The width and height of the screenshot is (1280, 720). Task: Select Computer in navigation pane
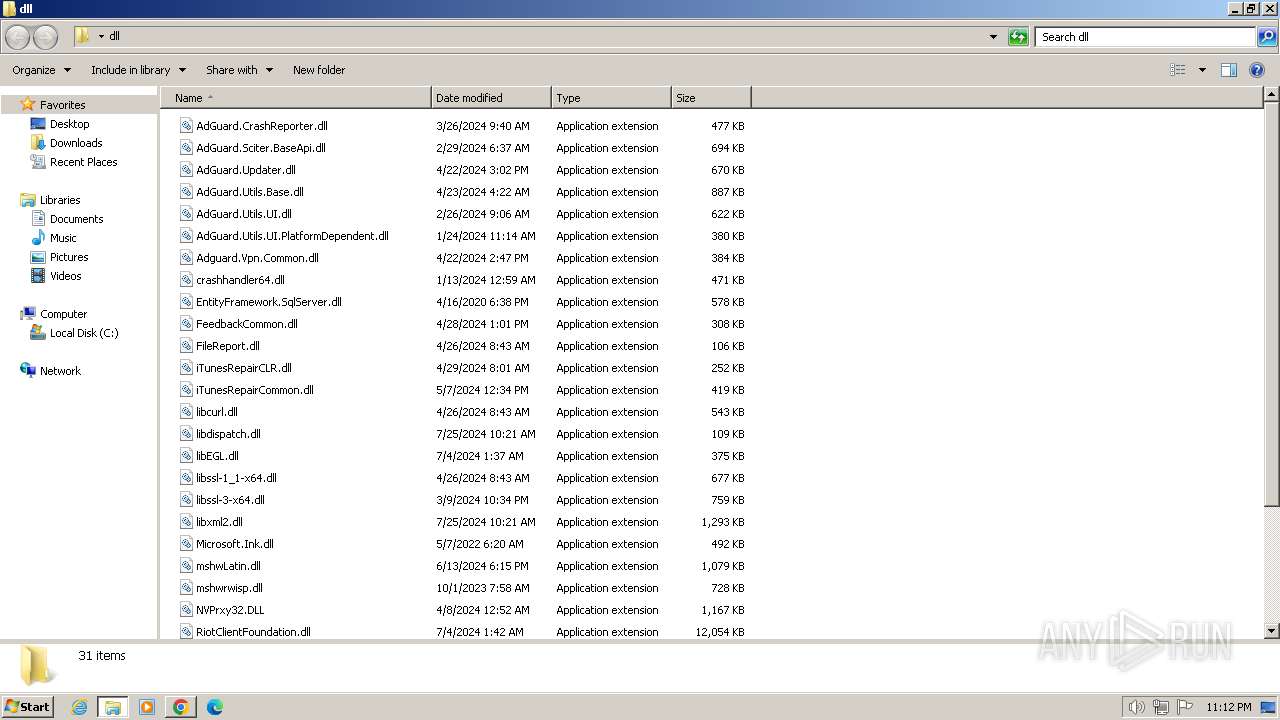pos(63,314)
